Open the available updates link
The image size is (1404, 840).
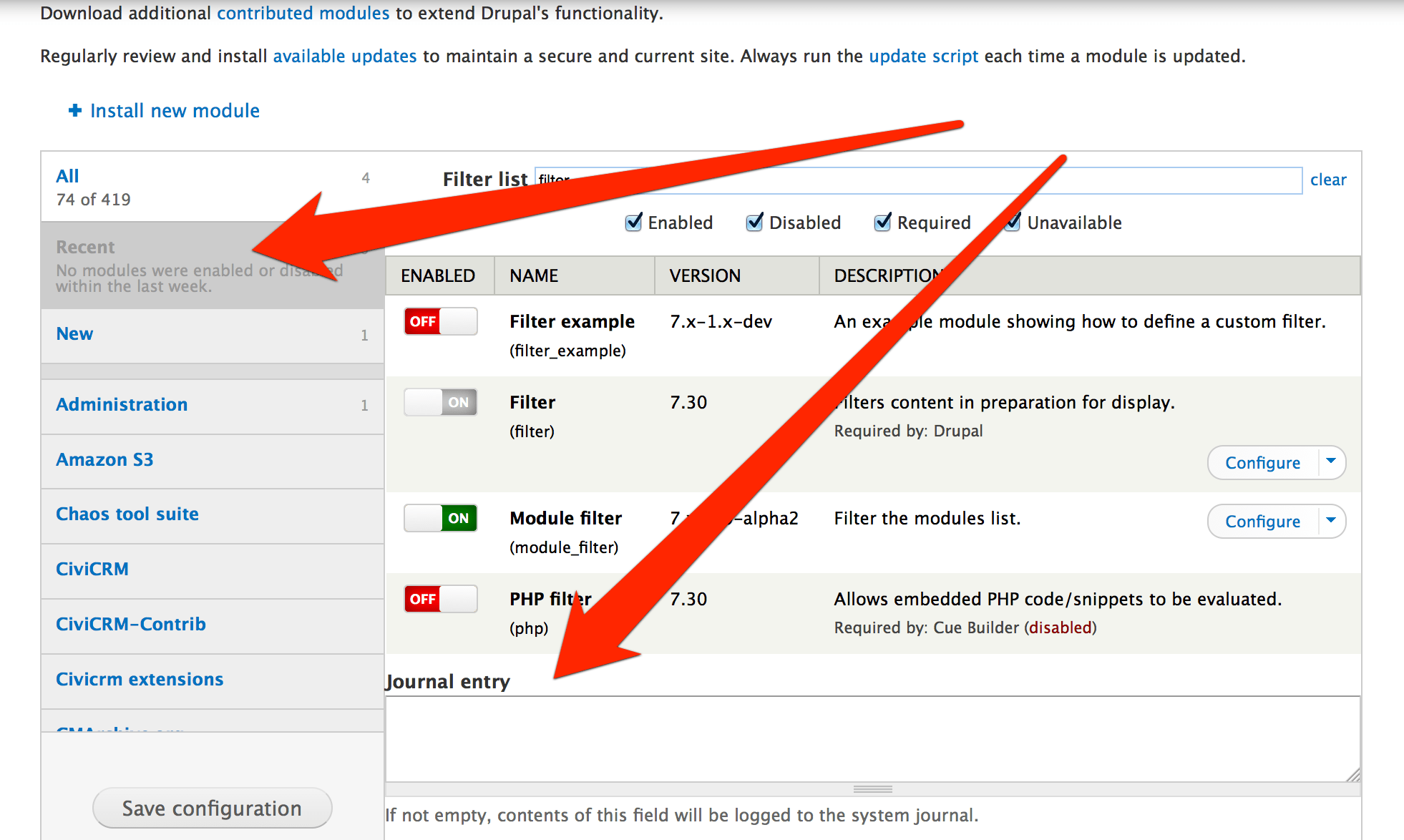344,56
